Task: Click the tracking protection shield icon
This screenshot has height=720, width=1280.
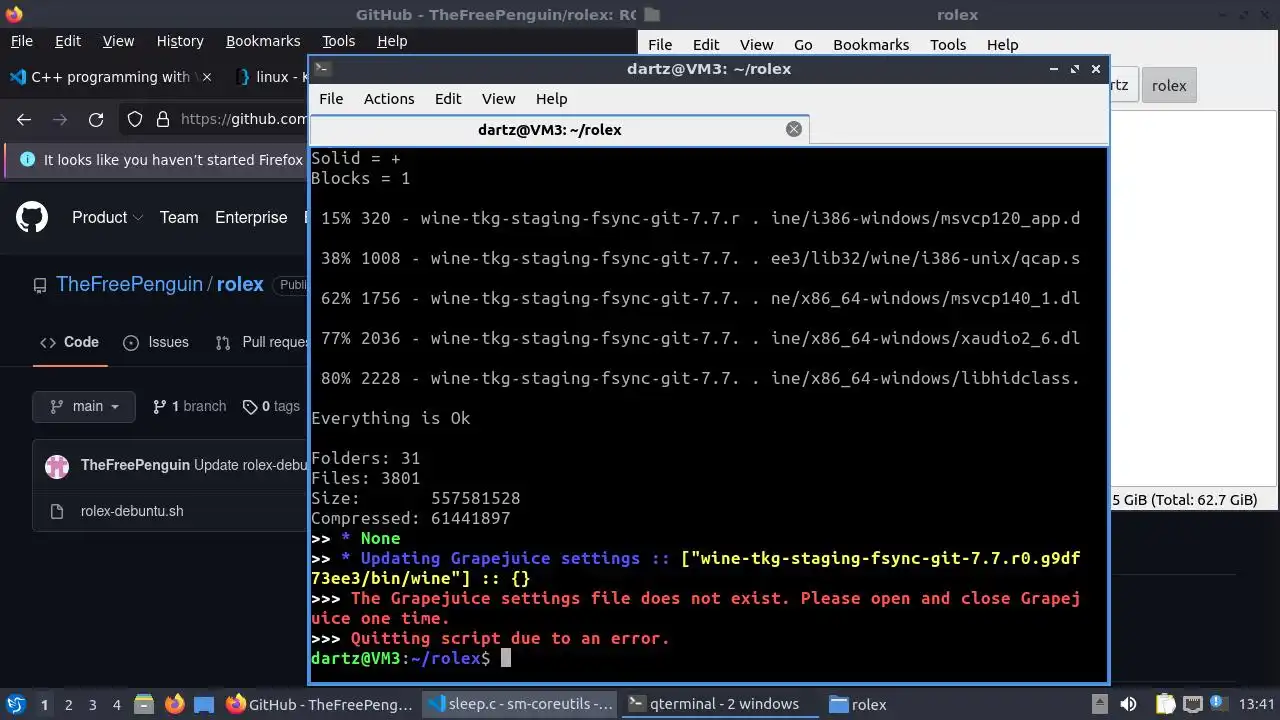Action: [135, 119]
